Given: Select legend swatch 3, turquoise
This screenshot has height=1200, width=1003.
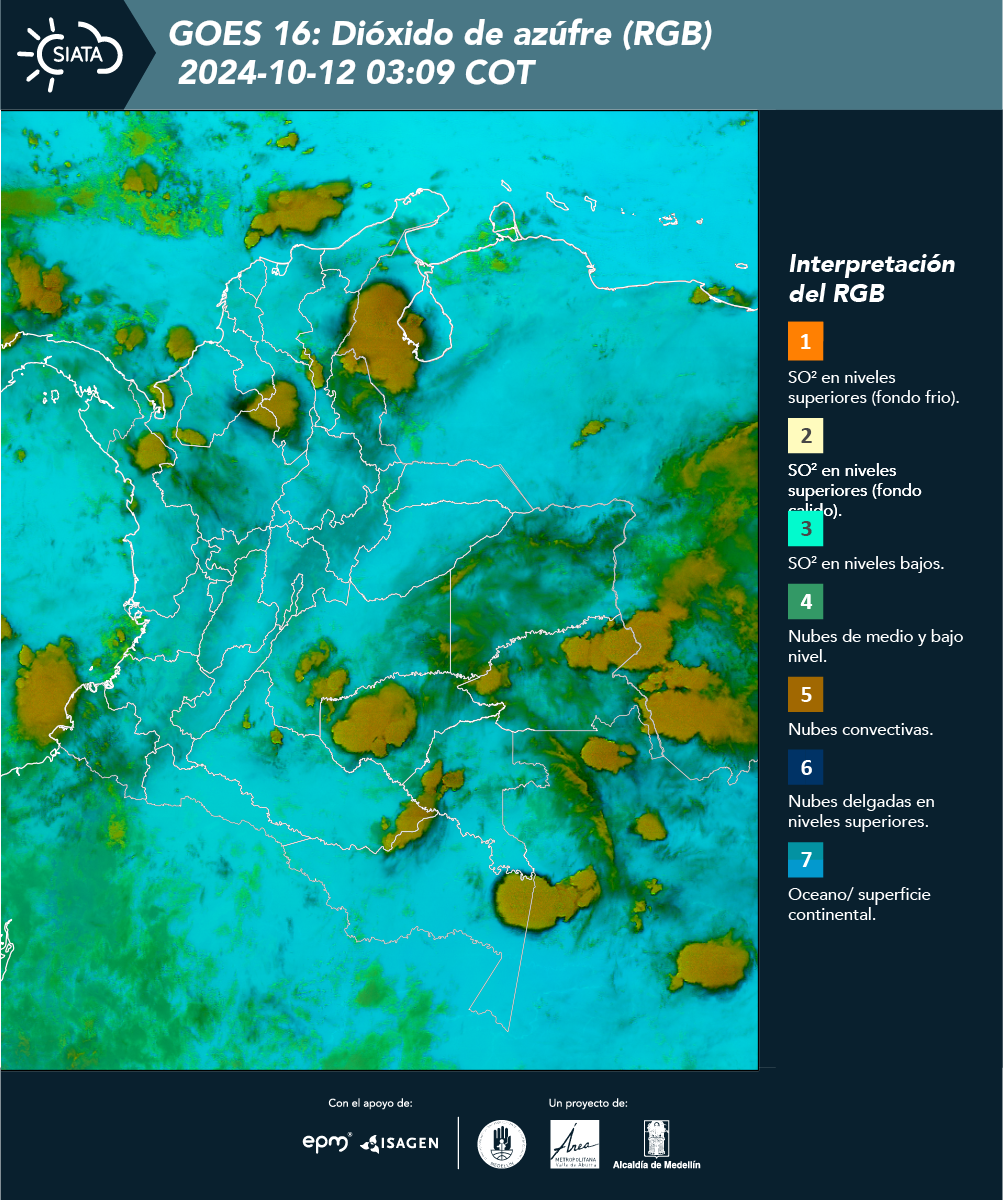Looking at the screenshot, I should [x=805, y=527].
